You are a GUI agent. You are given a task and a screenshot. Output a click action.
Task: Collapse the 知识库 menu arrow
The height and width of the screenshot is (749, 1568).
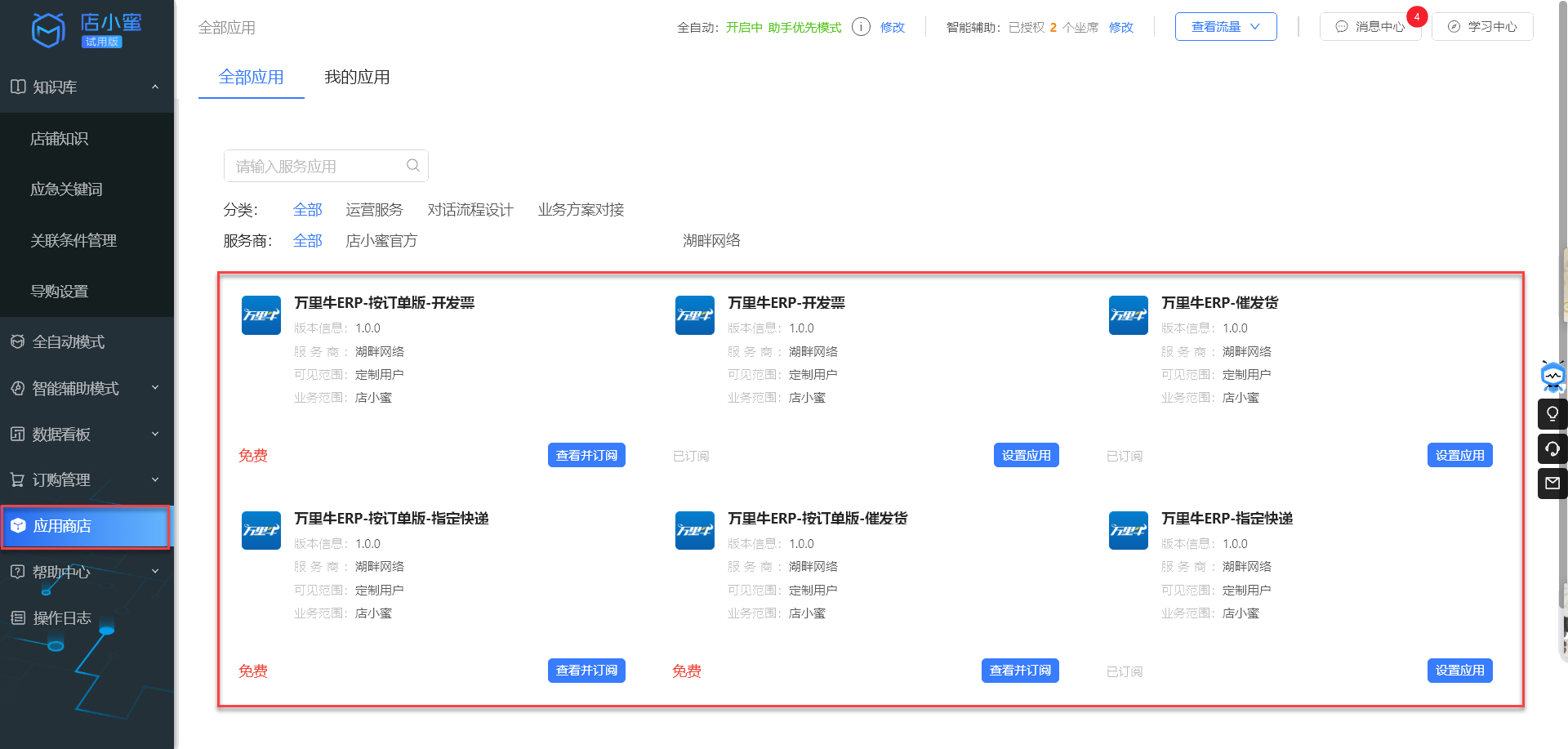click(x=155, y=87)
